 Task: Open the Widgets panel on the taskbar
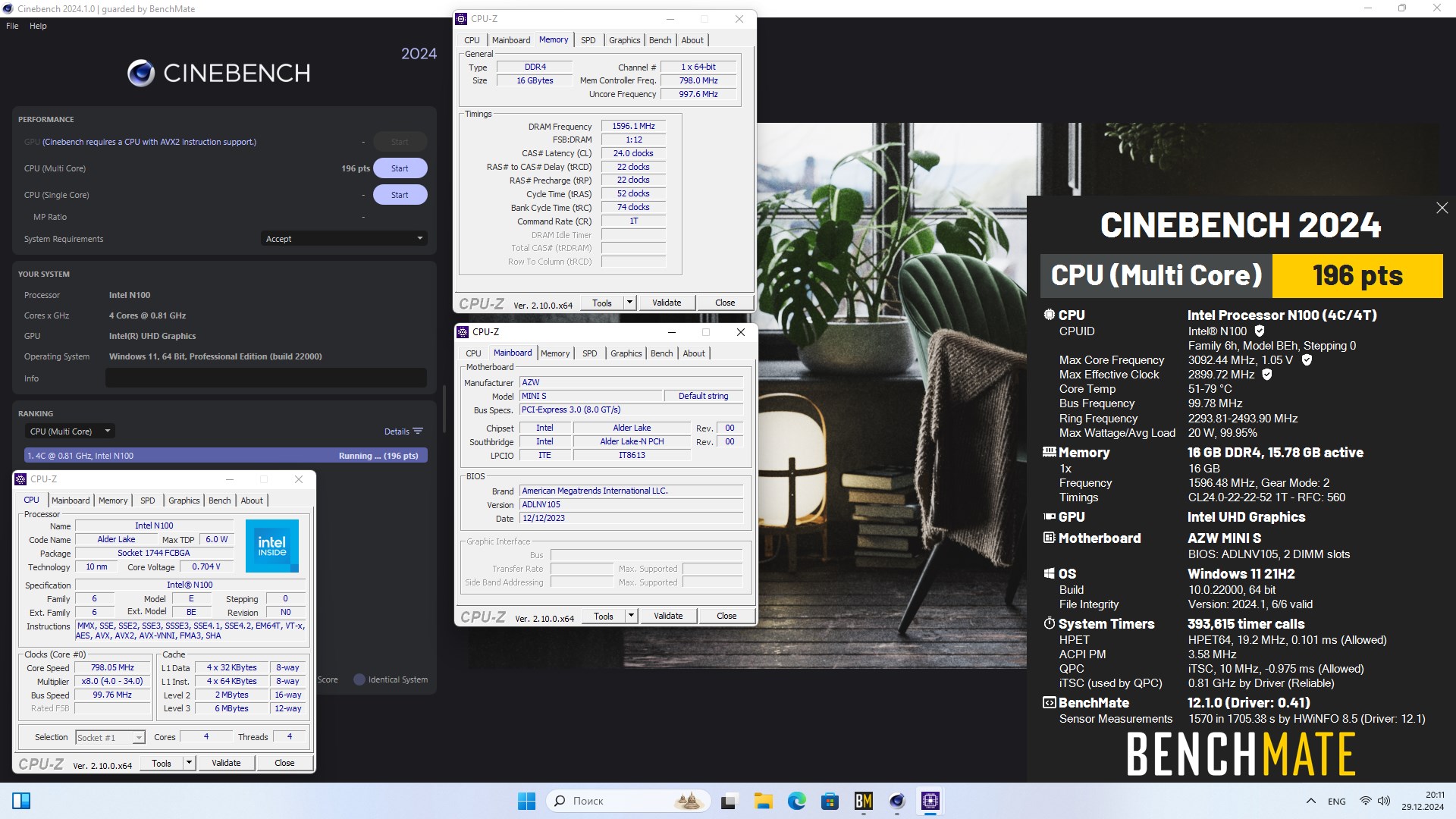(x=21, y=801)
